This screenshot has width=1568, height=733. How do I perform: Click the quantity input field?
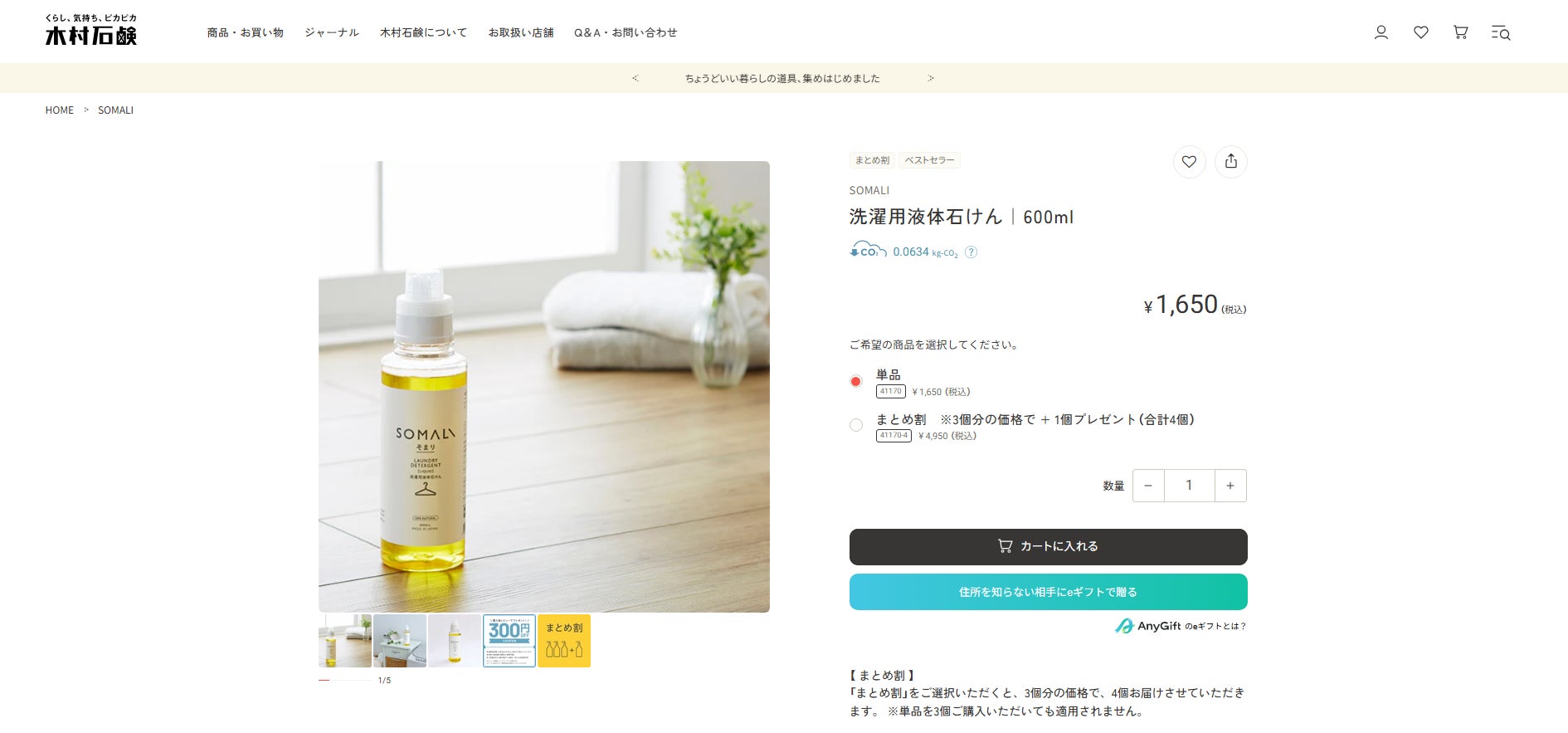(1190, 486)
